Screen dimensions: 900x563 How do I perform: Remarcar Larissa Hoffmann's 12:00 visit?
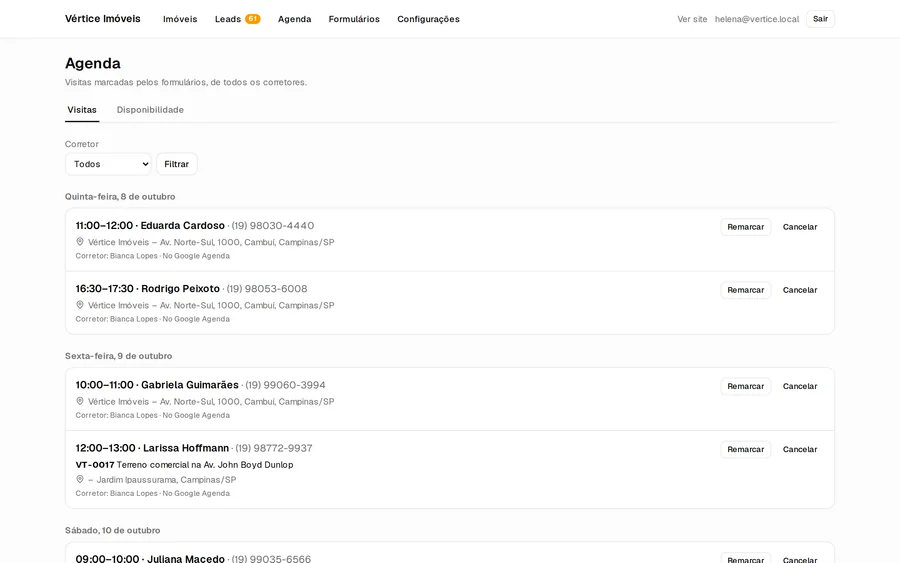click(746, 449)
